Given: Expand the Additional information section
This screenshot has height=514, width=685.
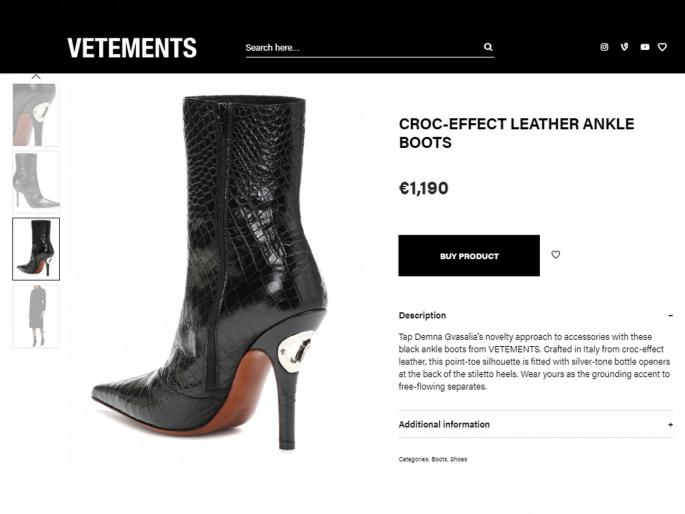Looking at the screenshot, I should click(670, 425).
